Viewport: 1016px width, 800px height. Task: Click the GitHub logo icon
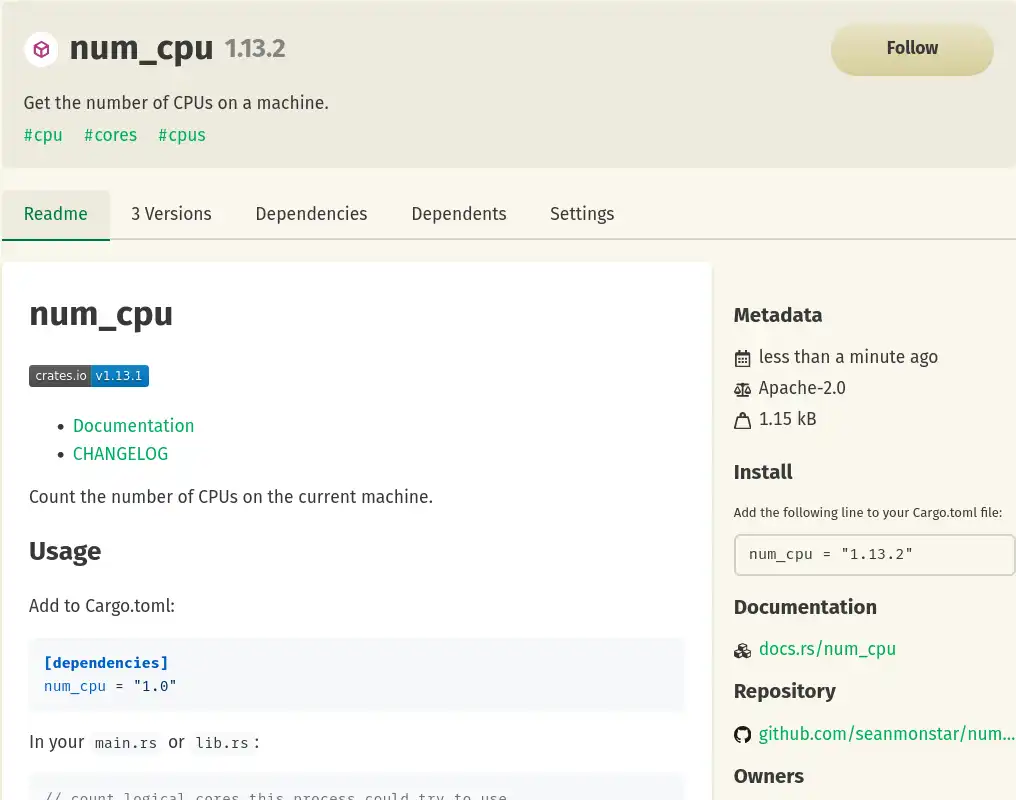coord(742,735)
